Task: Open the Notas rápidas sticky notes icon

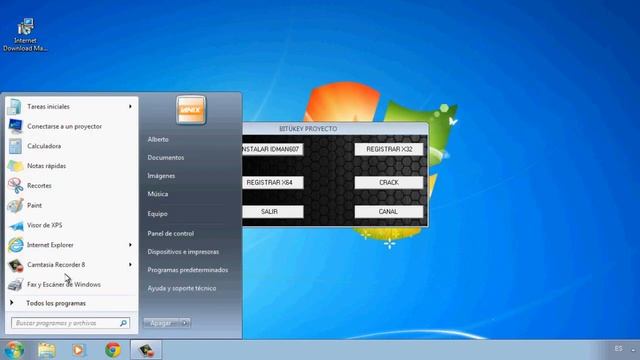Action: point(16,166)
